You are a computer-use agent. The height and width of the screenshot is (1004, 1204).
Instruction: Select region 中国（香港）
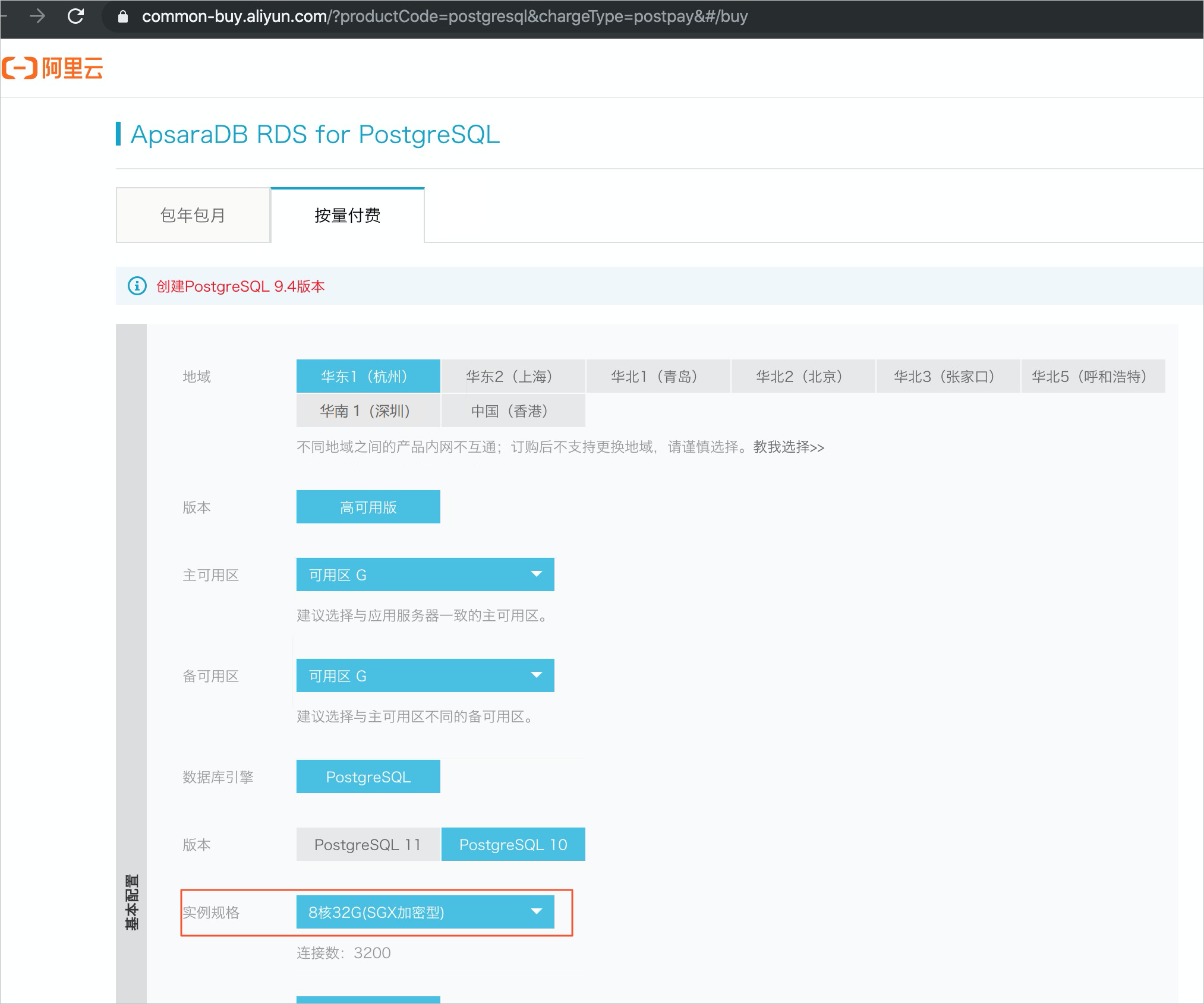(513, 411)
